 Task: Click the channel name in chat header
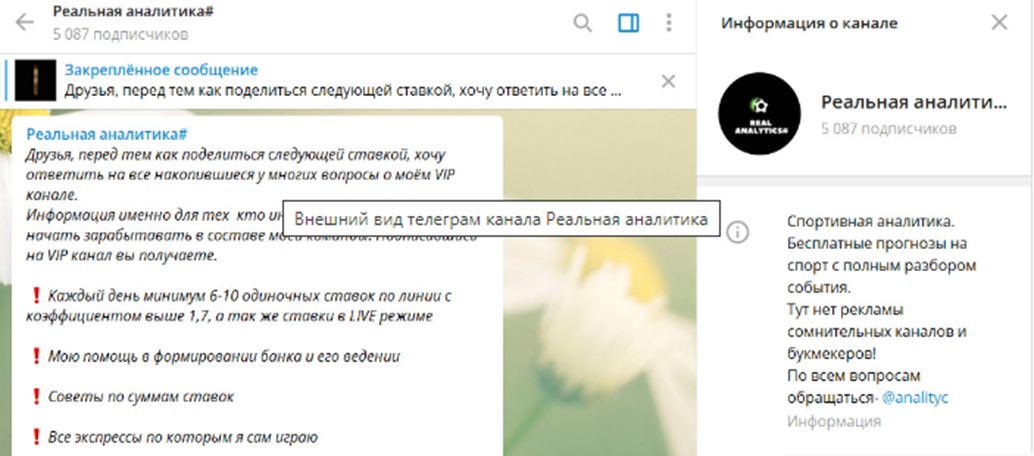pyautogui.click(x=133, y=11)
